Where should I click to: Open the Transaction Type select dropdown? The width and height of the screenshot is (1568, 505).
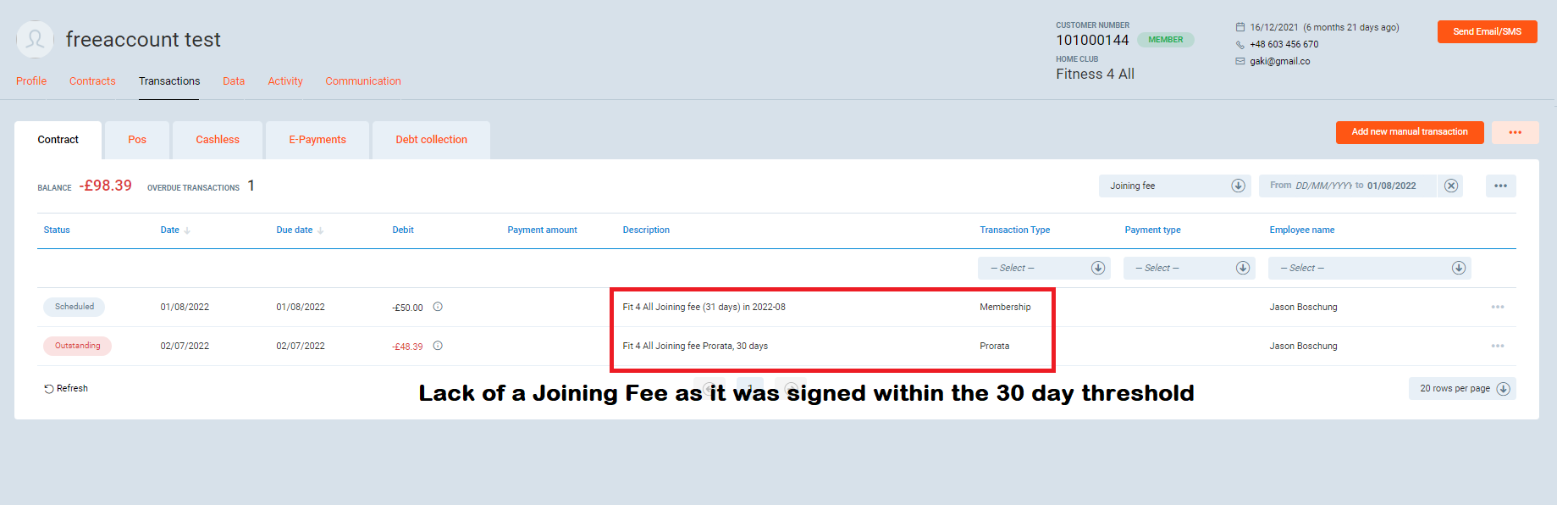[x=1097, y=268]
